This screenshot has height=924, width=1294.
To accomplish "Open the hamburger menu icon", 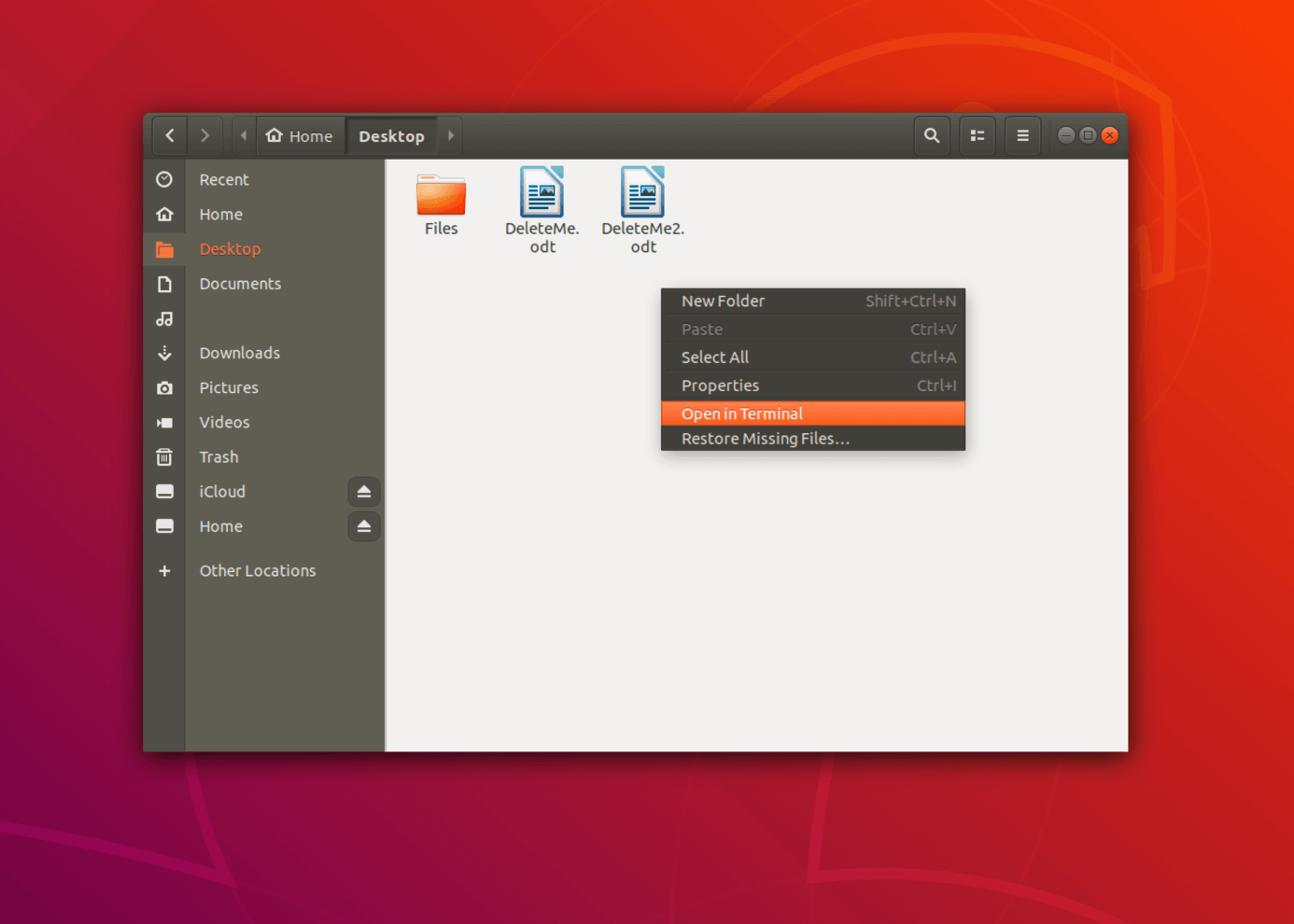I will (x=1022, y=135).
